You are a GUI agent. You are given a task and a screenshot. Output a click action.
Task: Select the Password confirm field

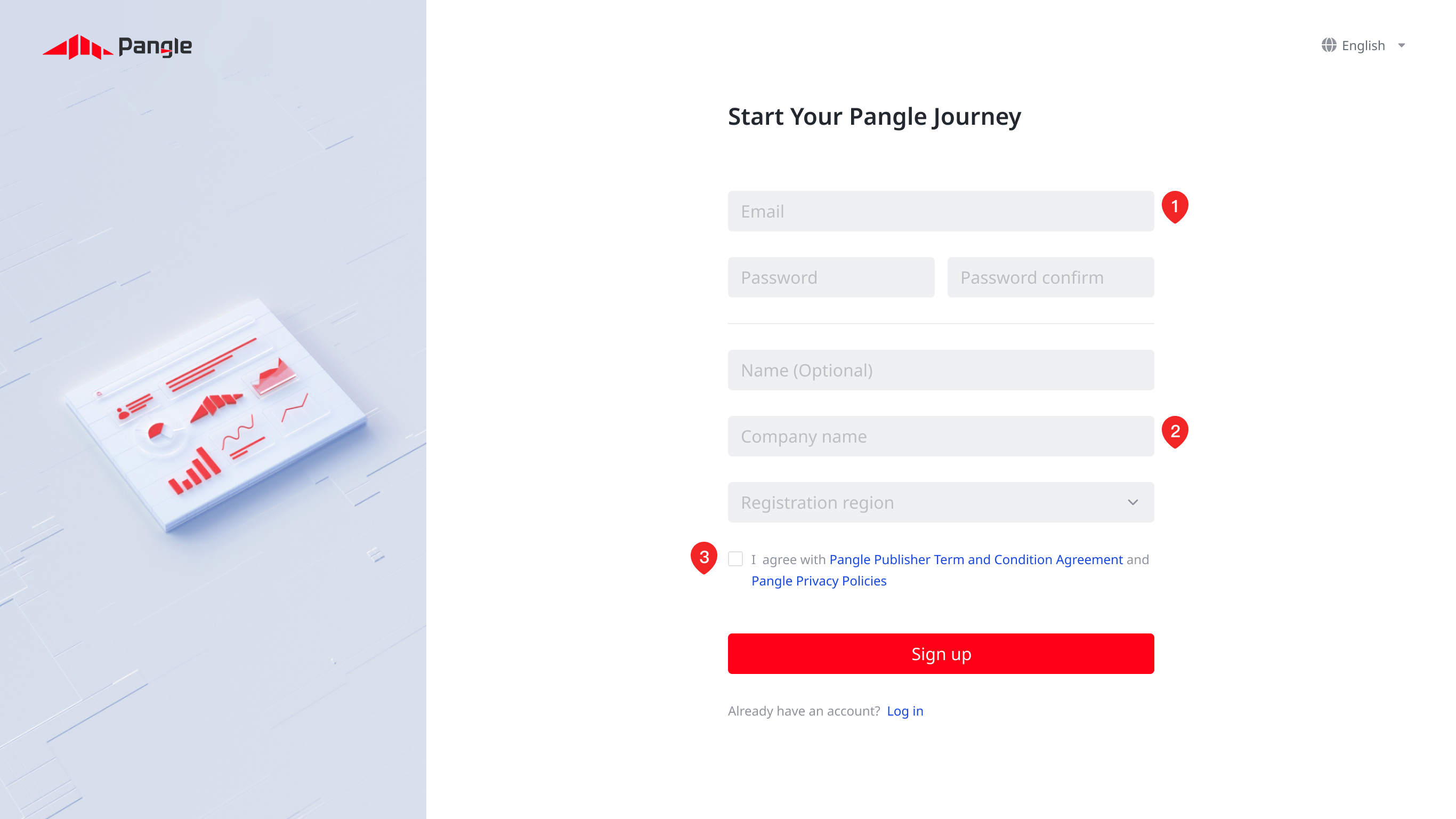point(1050,277)
